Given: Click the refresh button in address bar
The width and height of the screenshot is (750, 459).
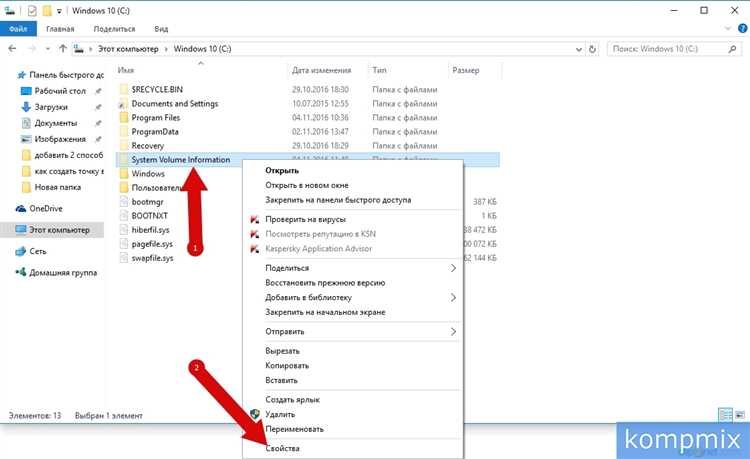Looking at the screenshot, I should [x=590, y=48].
